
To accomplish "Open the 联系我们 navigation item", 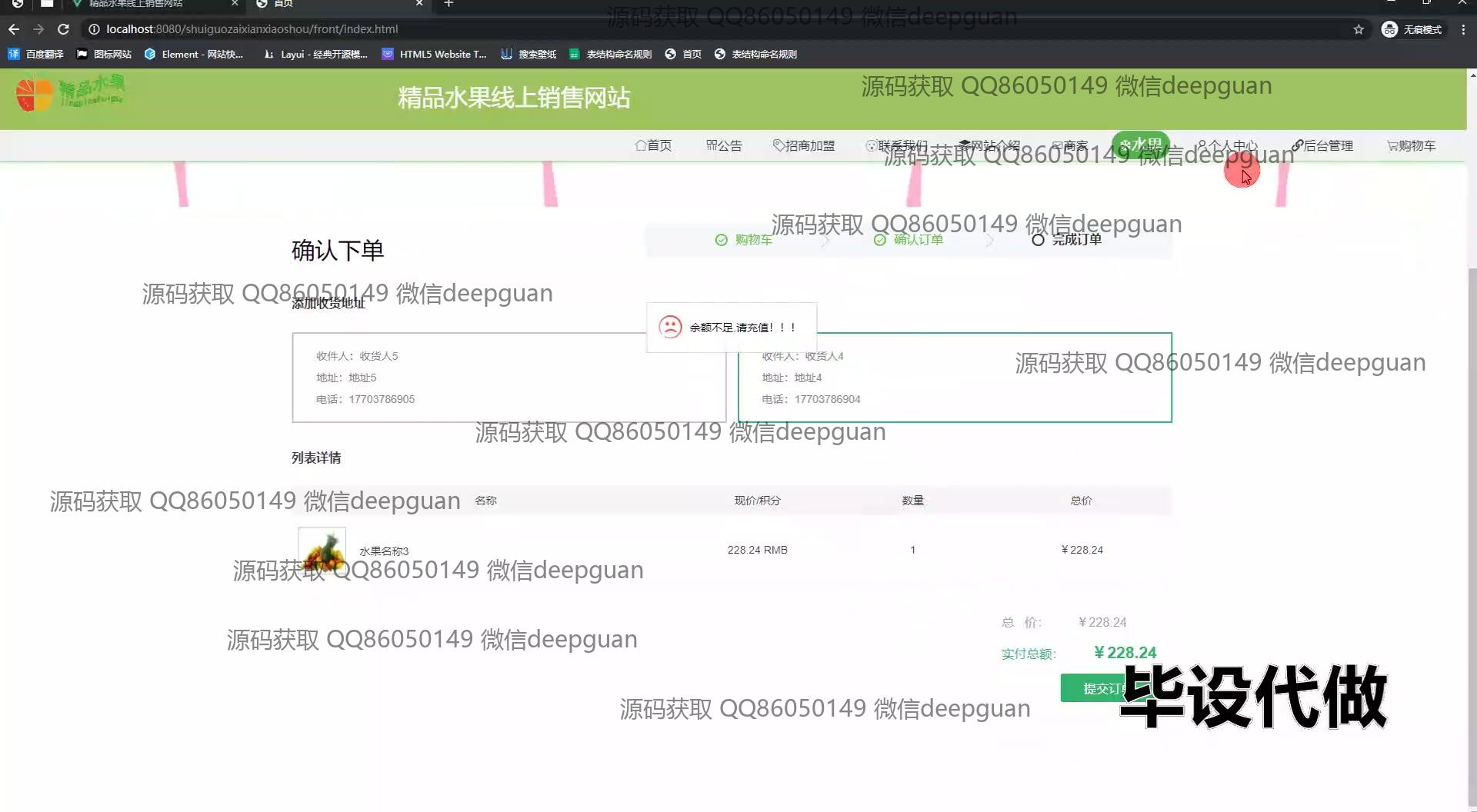I will point(897,145).
